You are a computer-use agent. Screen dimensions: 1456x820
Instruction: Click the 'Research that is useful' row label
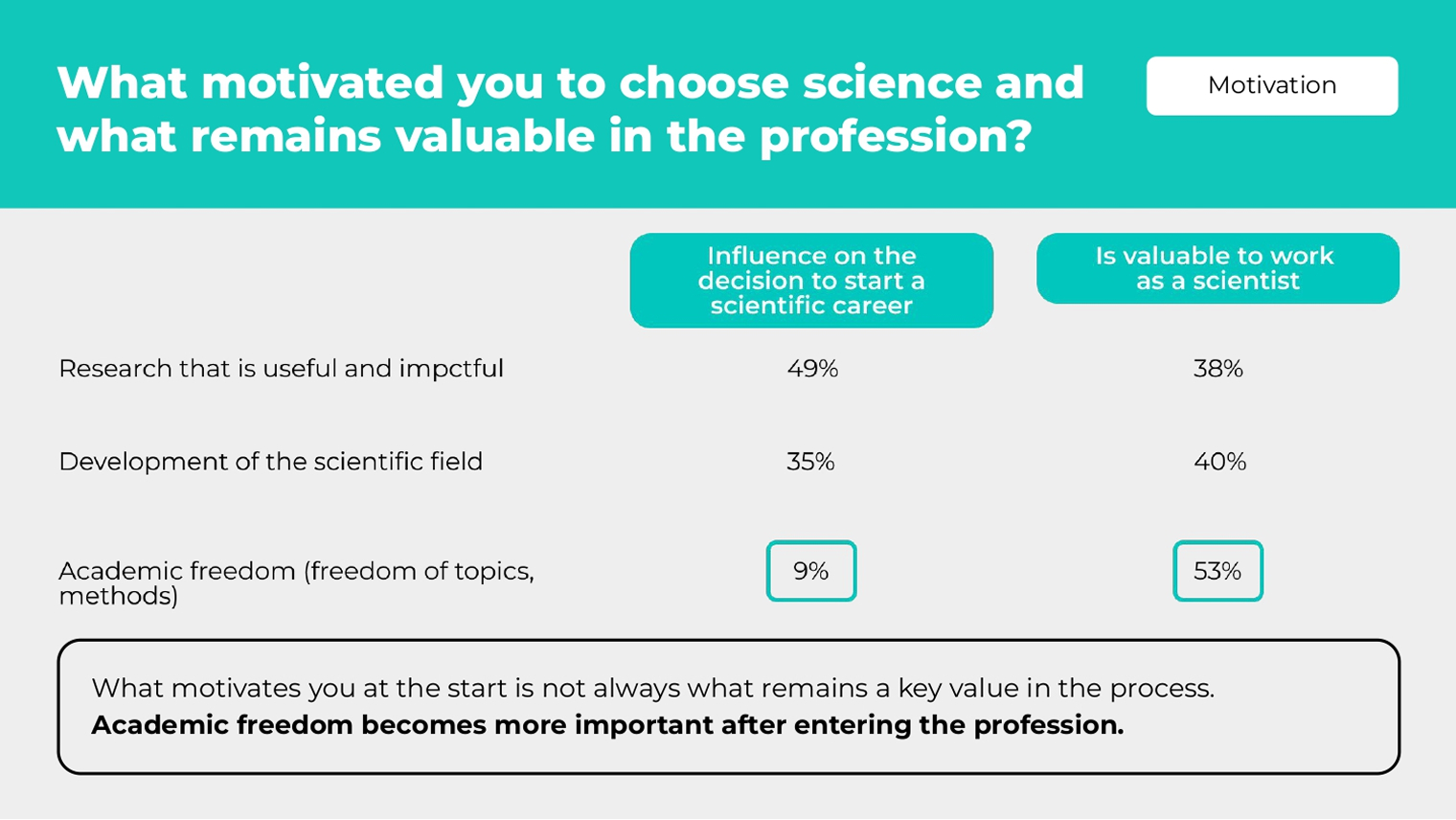pos(280,369)
